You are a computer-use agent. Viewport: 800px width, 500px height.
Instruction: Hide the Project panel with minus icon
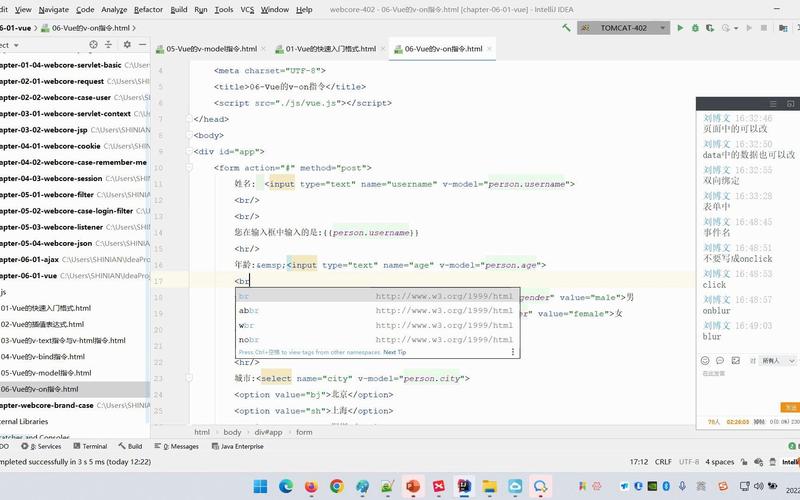click(x=142, y=45)
